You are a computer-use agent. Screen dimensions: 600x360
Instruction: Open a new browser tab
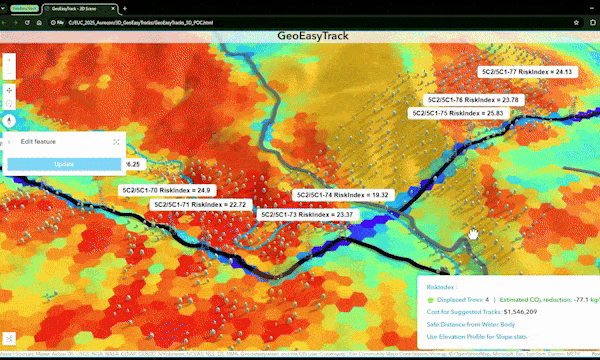(125, 8)
